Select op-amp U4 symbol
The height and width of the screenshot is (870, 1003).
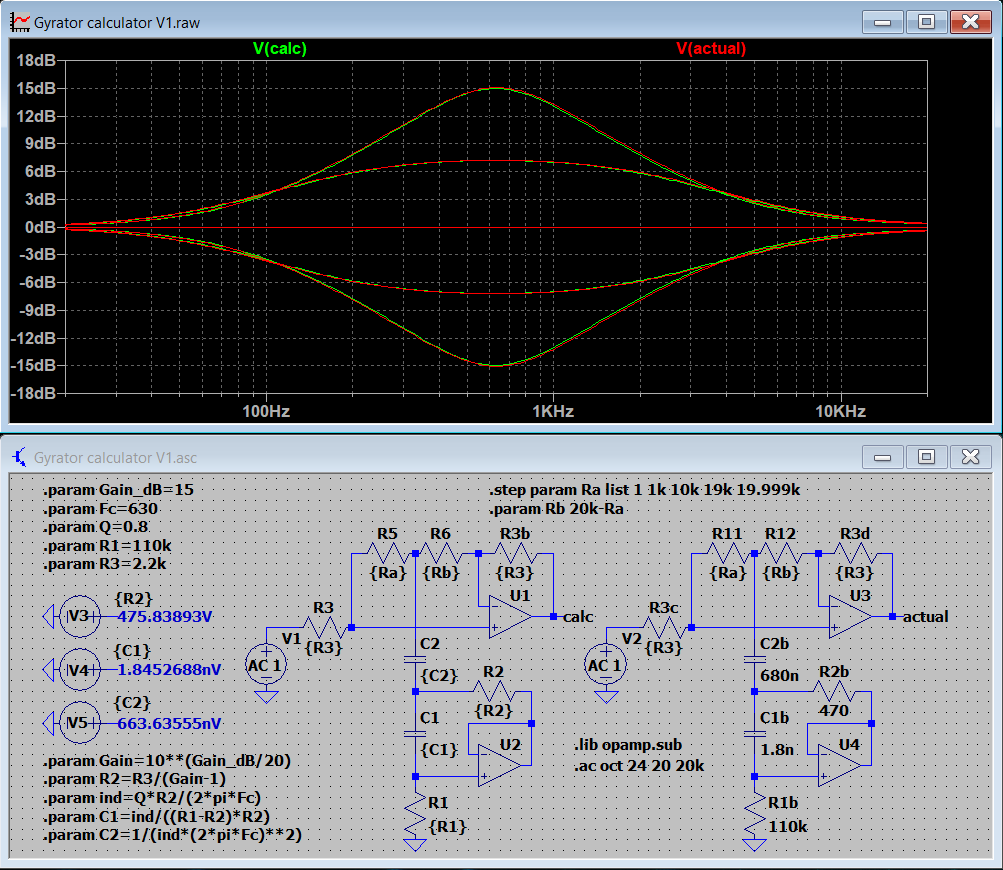(x=839, y=765)
